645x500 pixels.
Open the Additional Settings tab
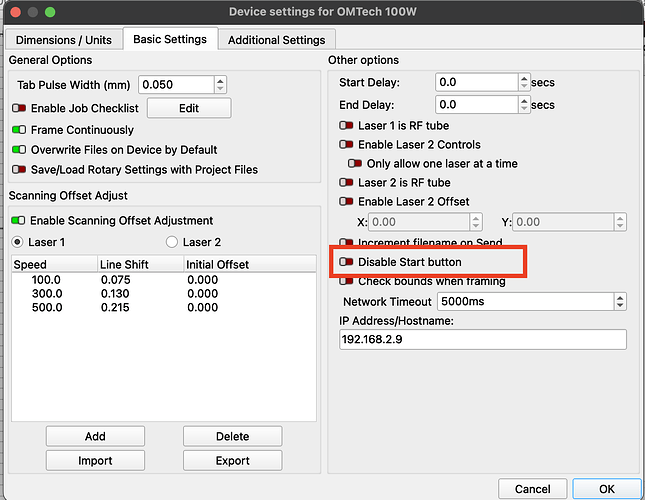coord(276,40)
